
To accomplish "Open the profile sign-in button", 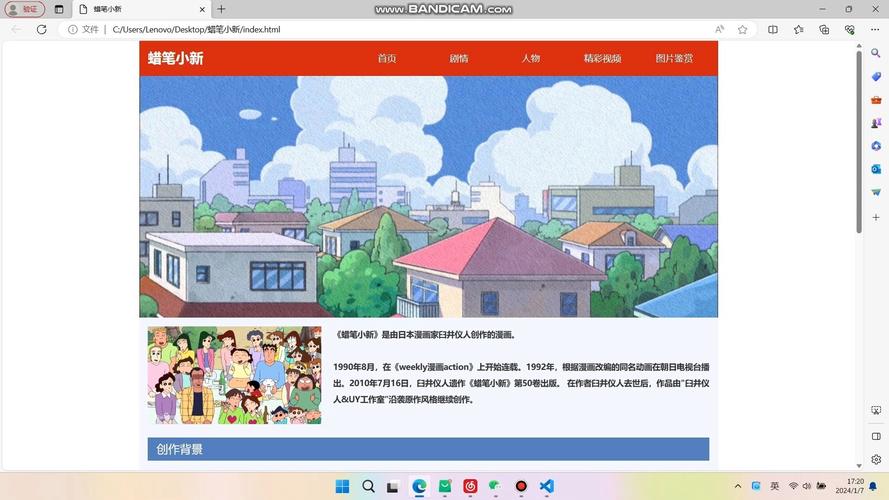I will point(24,9).
